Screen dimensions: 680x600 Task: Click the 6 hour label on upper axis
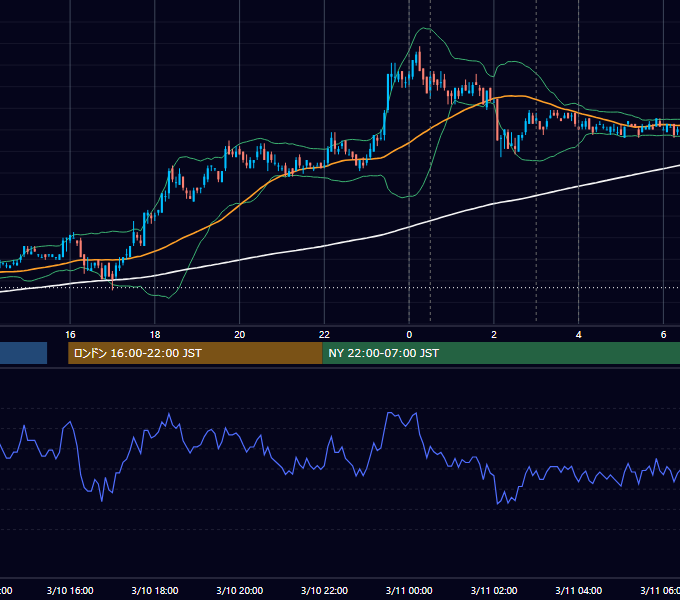pyautogui.click(x=663, y=335)
